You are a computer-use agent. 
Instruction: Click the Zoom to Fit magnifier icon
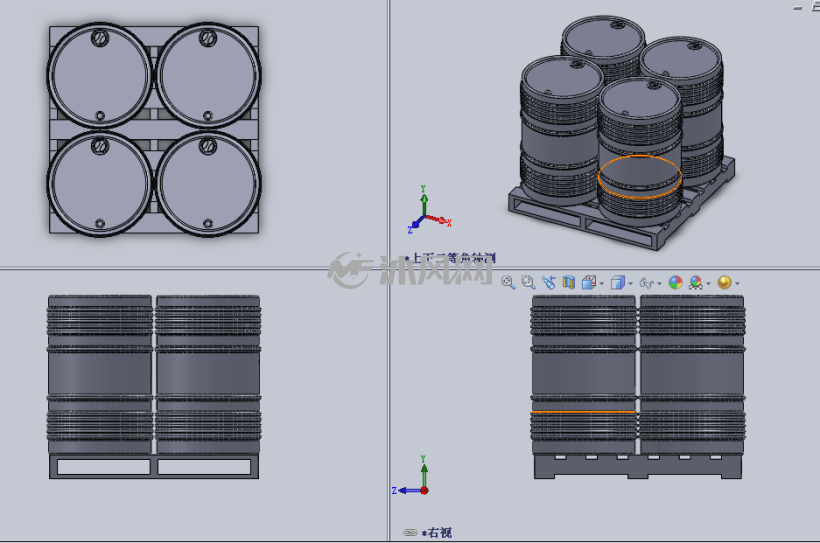pos(508,282)
